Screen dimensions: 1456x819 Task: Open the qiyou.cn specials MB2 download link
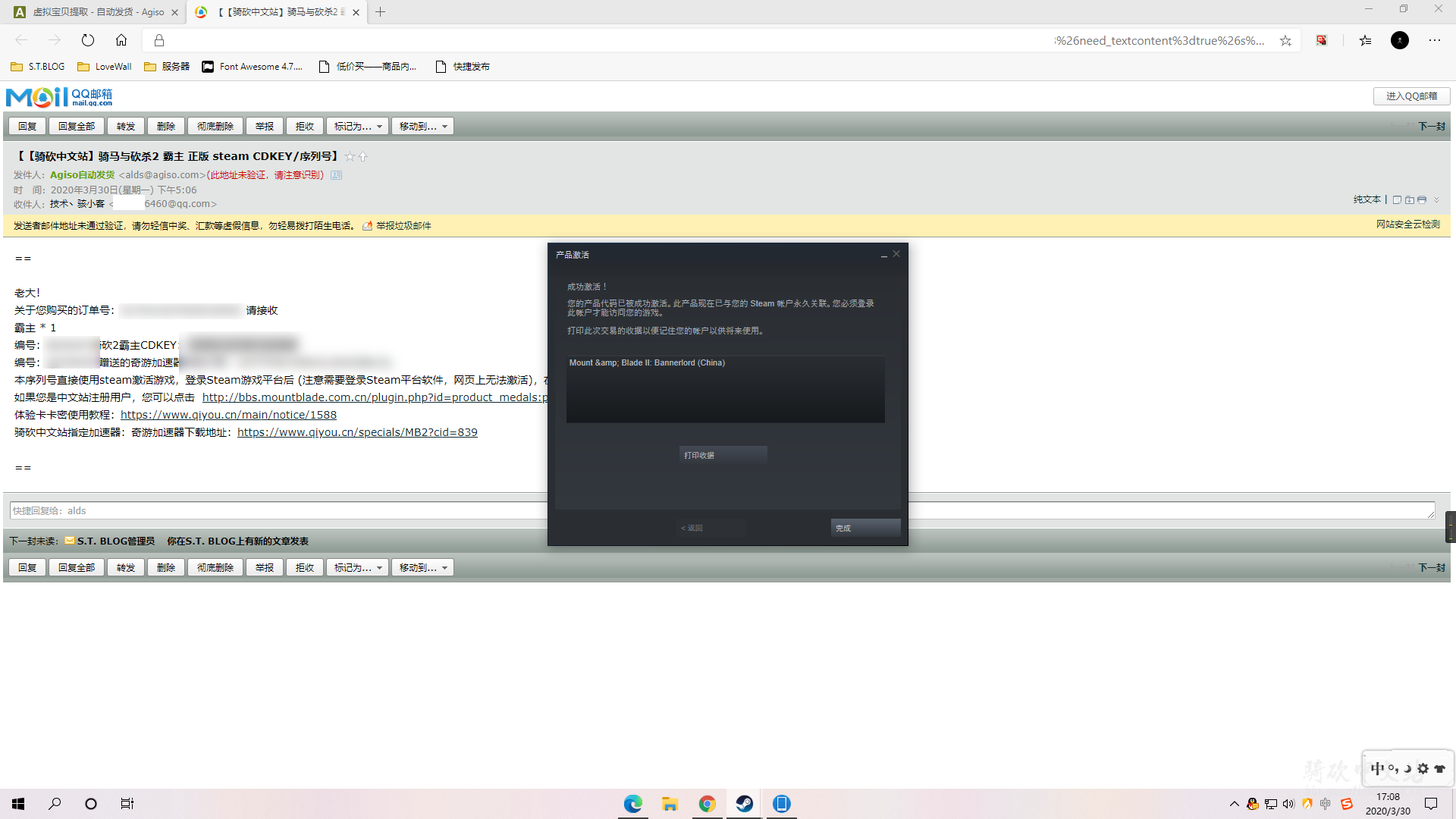coord(357,432)
